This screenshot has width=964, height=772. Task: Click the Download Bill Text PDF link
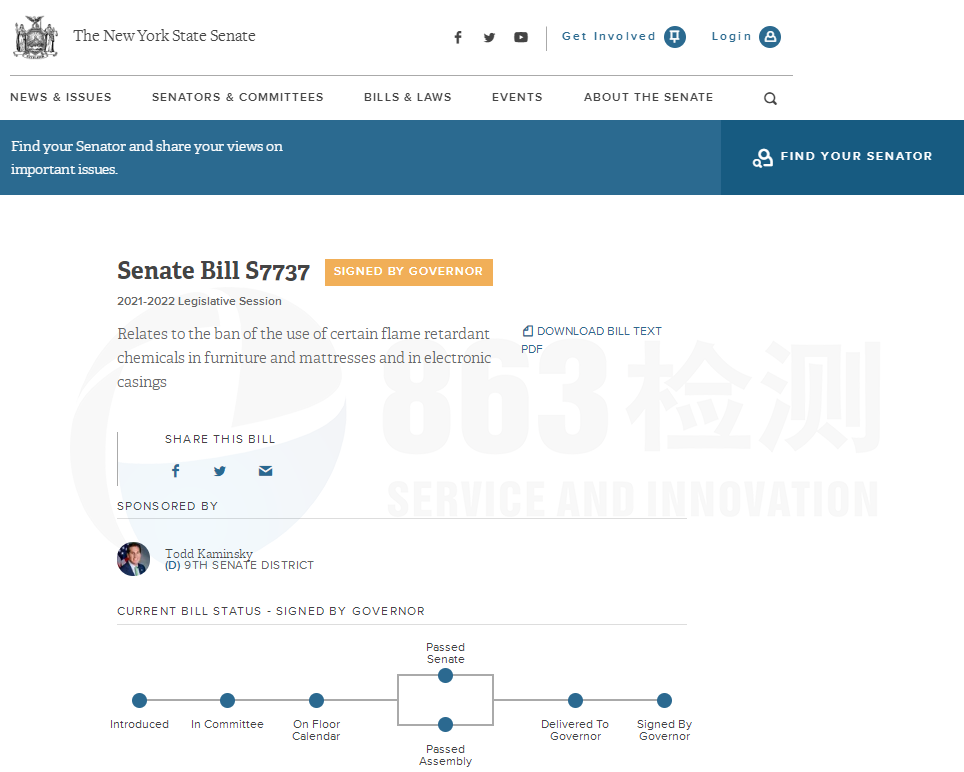click(591, 339)
